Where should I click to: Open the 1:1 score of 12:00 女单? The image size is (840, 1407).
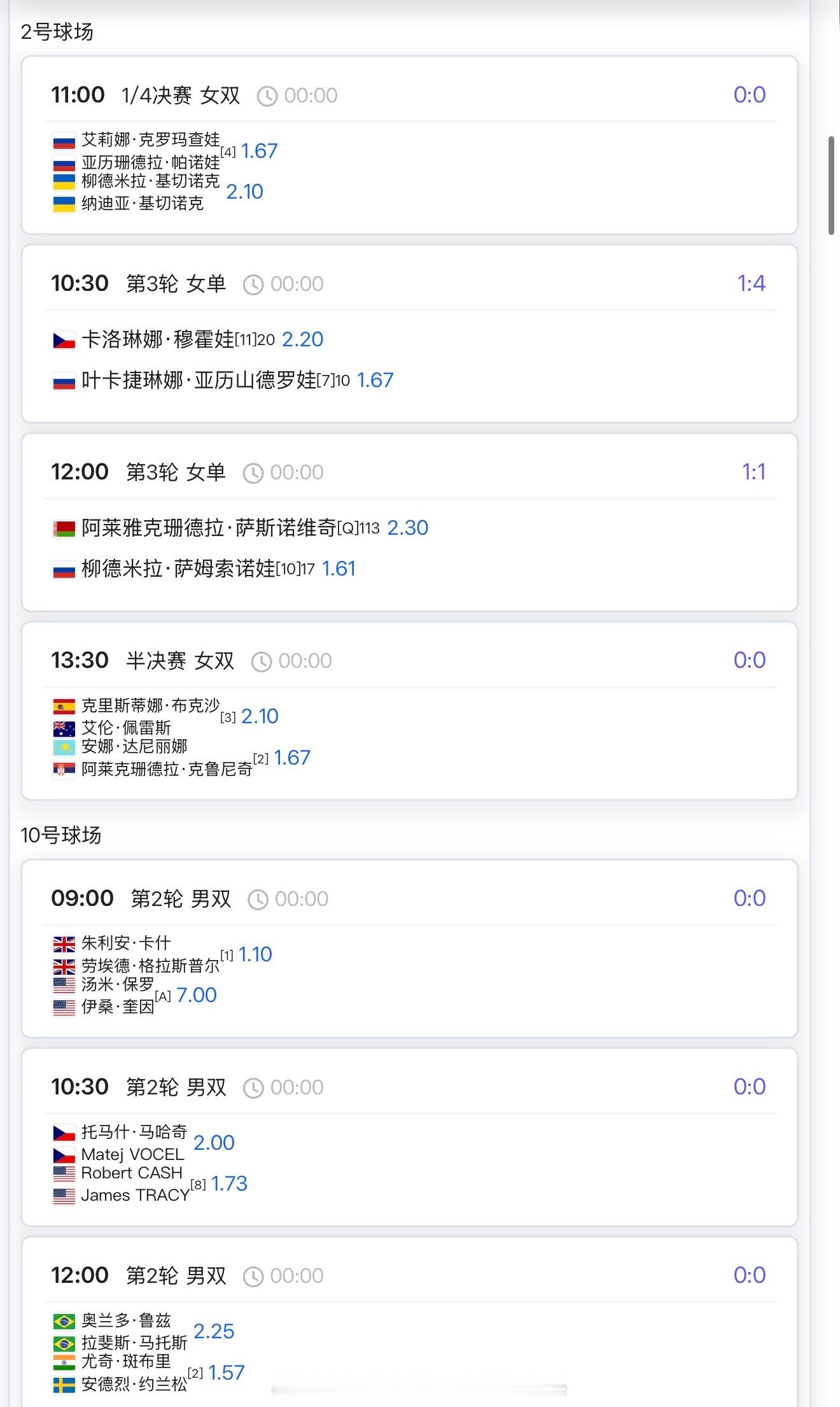pos(753,472)
